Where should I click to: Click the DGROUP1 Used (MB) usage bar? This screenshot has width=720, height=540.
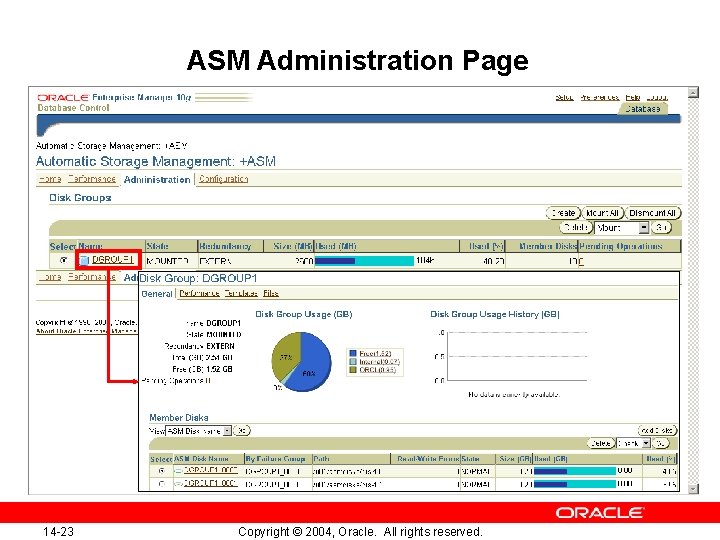(364, 261)
